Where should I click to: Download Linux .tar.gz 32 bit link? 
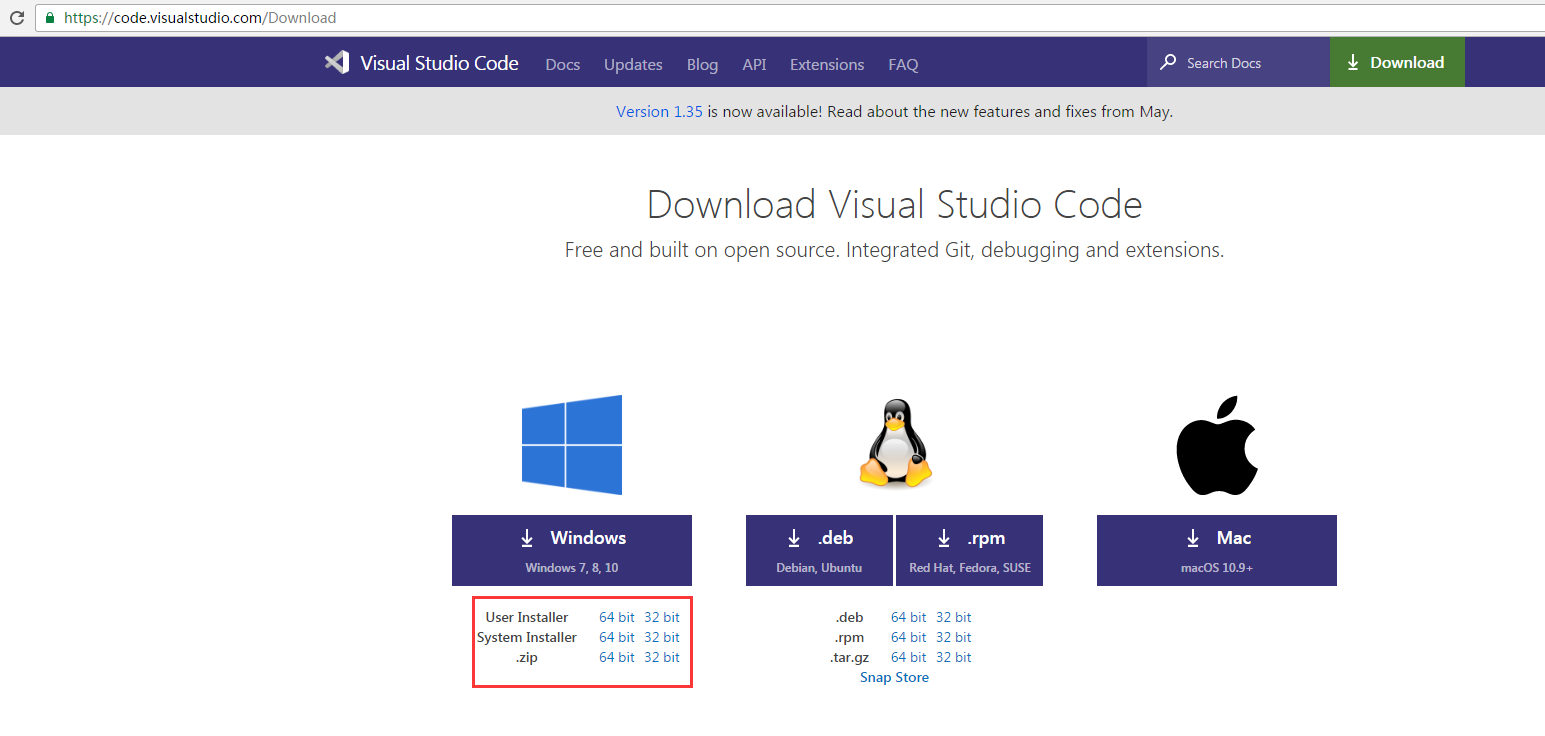pos(954,657)
